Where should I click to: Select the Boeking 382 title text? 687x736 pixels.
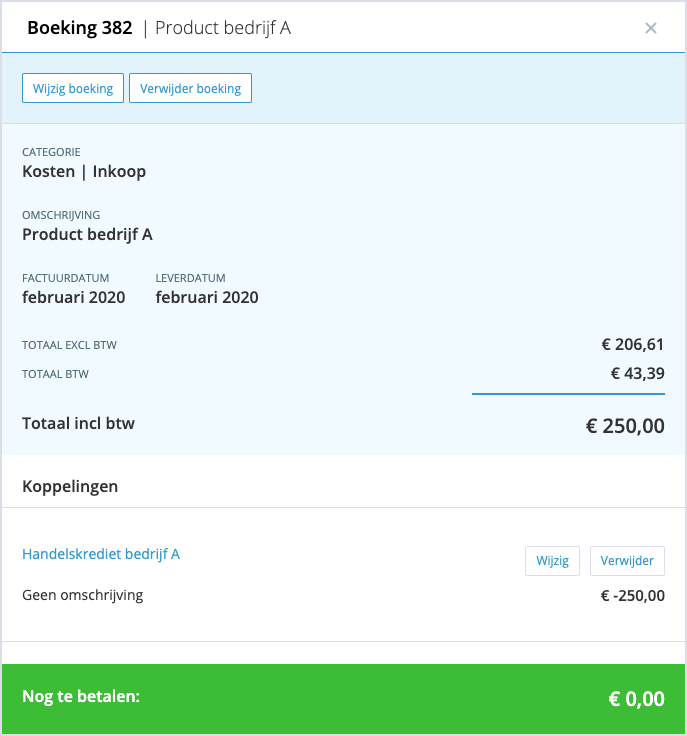(x=80, y=28)
